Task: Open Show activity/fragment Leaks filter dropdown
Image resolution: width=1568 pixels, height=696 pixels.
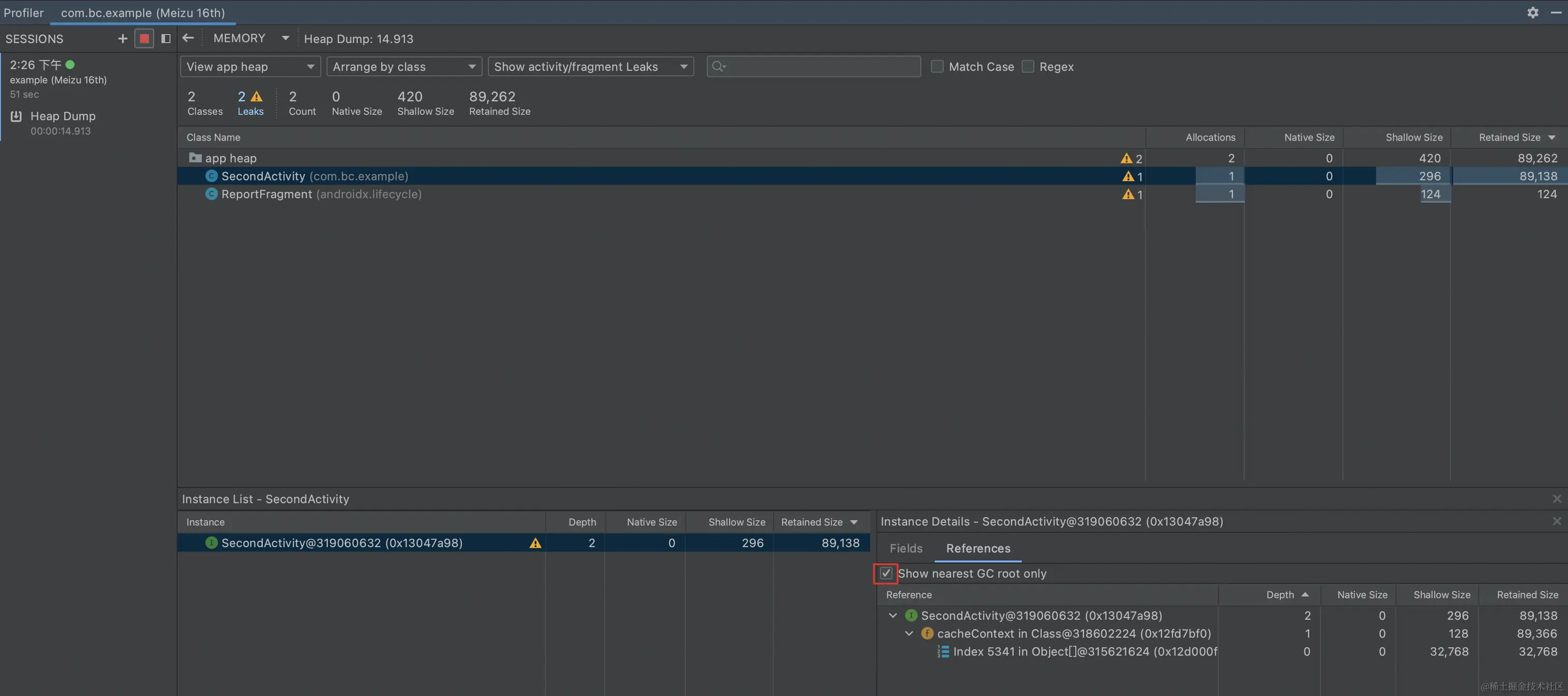Action: pos(591,66)
